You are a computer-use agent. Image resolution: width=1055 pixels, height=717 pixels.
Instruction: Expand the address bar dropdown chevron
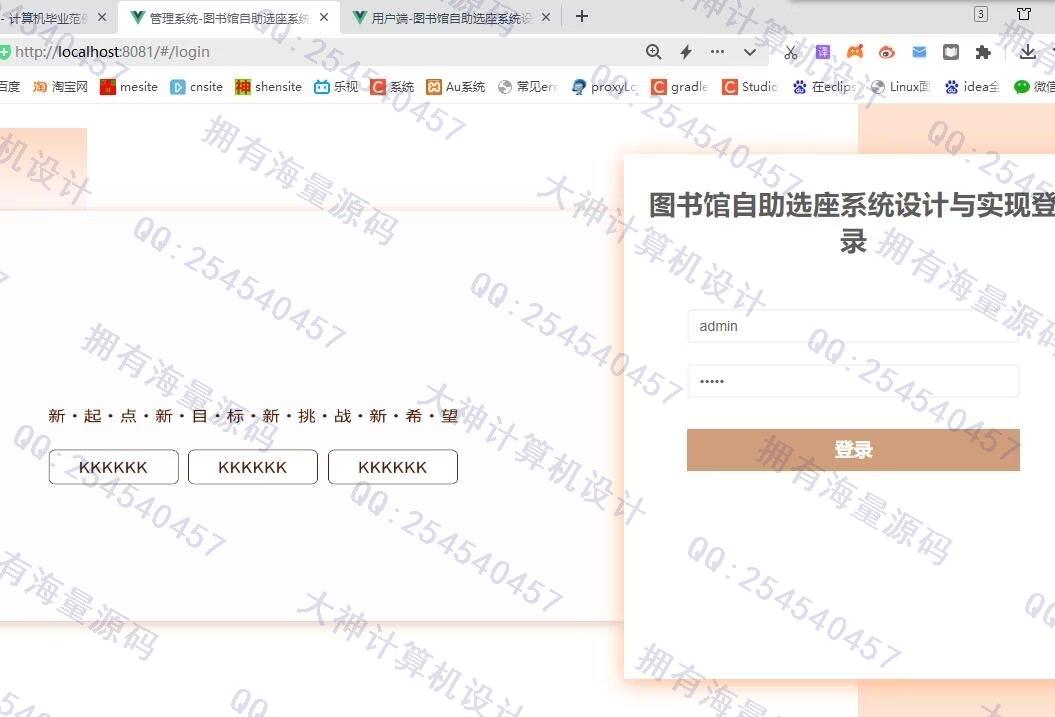click(x=750, y=52)
